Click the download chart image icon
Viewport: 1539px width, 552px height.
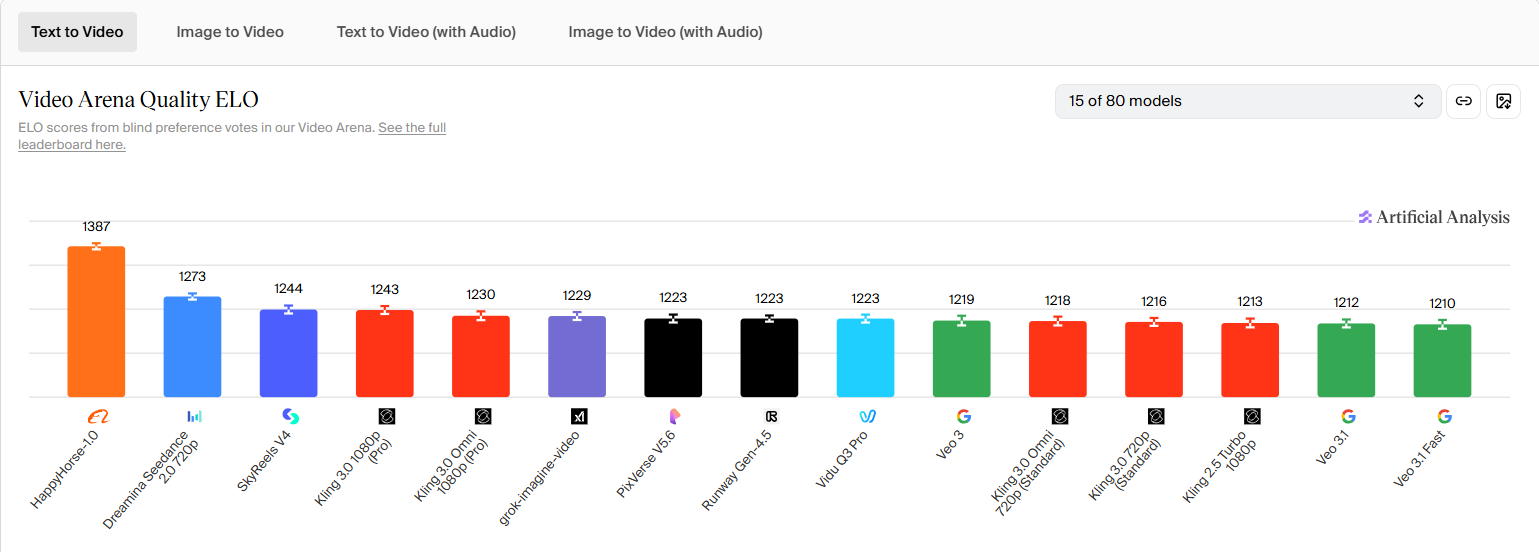1503,101
